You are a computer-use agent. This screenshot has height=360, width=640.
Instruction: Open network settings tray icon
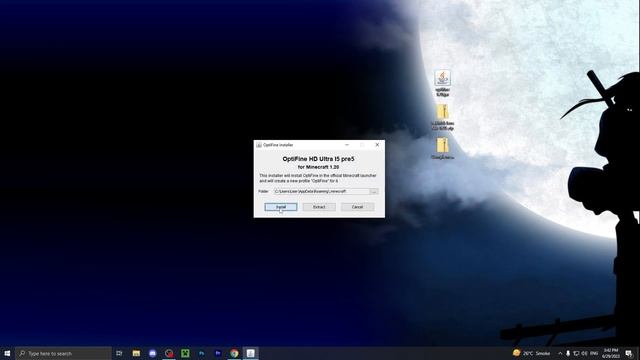[x=576, y=353]
